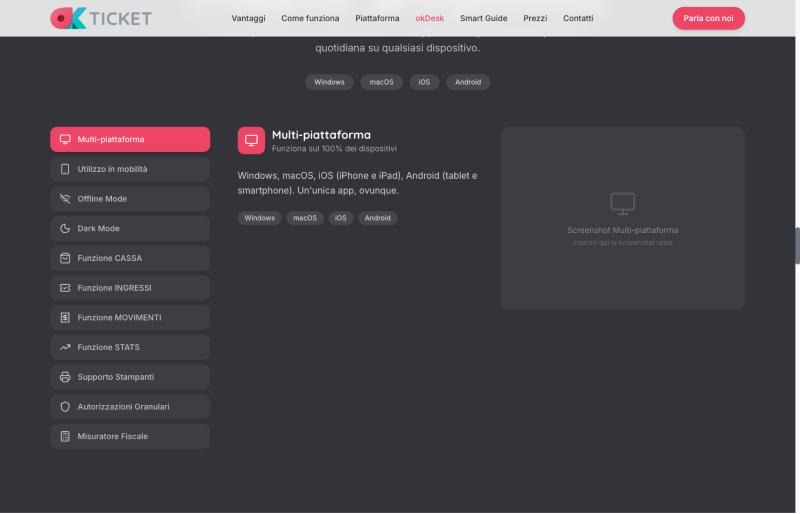This screenshot has width=800, height=514.
Task: Click the 'Funziona sul 100% dei dispositivi' subtitle
Action: pos(334,149)
